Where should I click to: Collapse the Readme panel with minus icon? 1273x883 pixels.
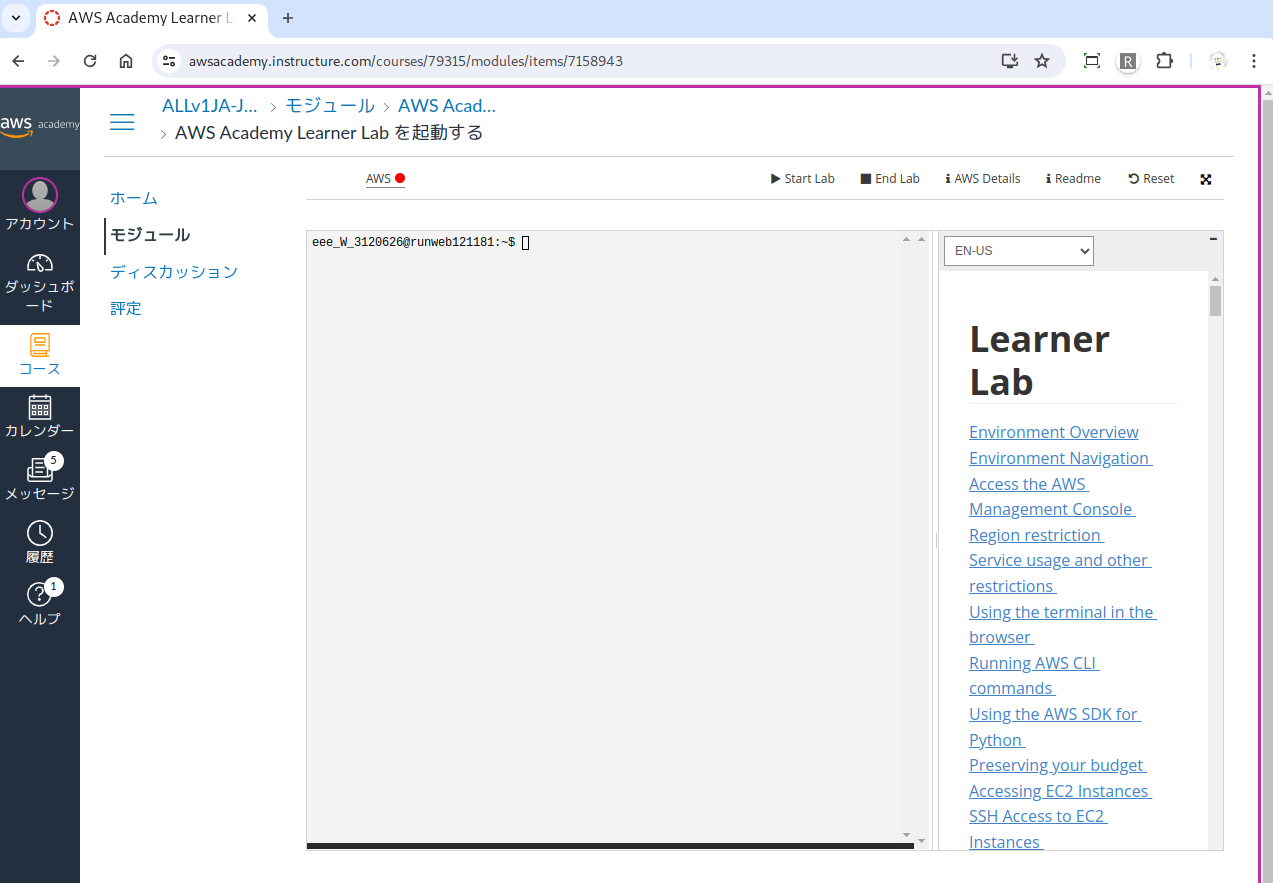click(1213, 239)
